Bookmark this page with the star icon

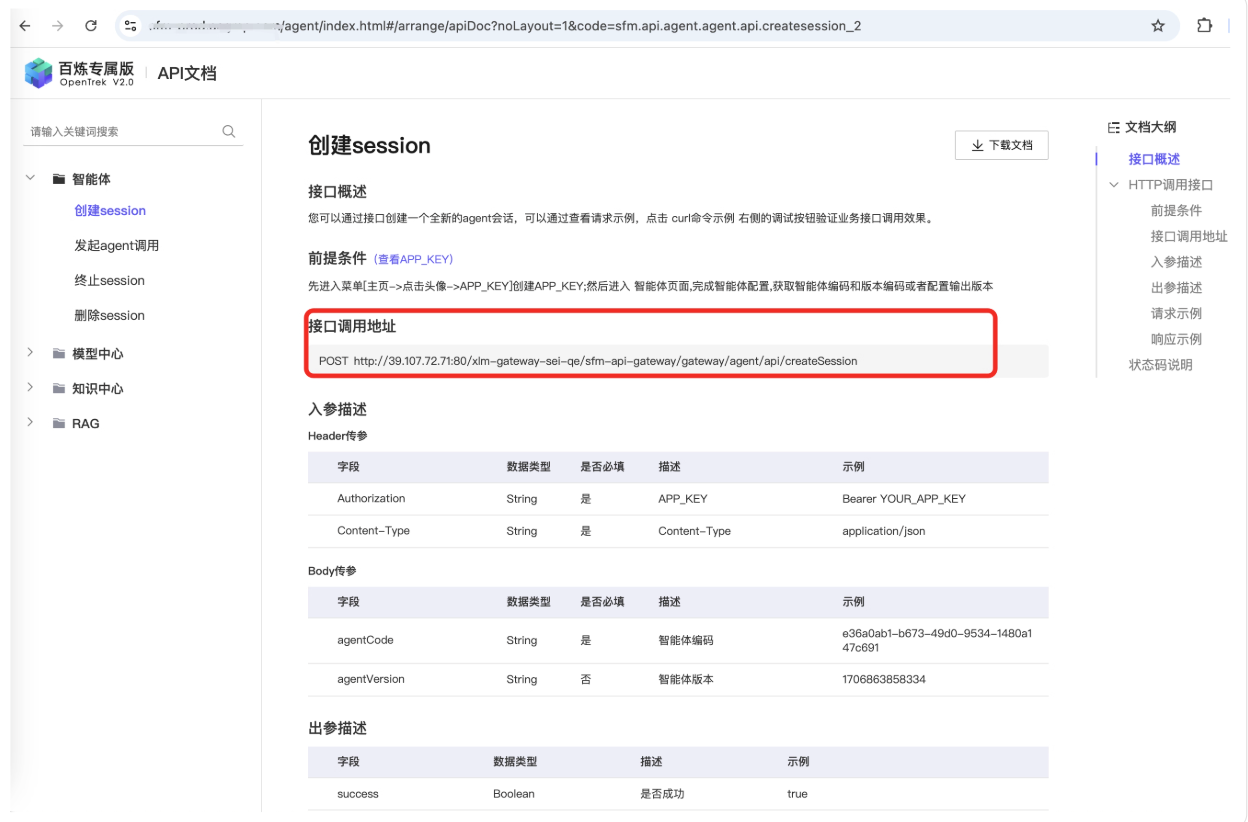pos(1158,26)
